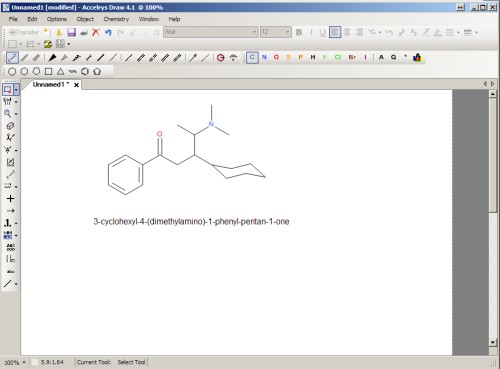500x369 pixels.
Task: Open the font size 12 dropdown
Action: pyautogui.click(x=287, y=32)
